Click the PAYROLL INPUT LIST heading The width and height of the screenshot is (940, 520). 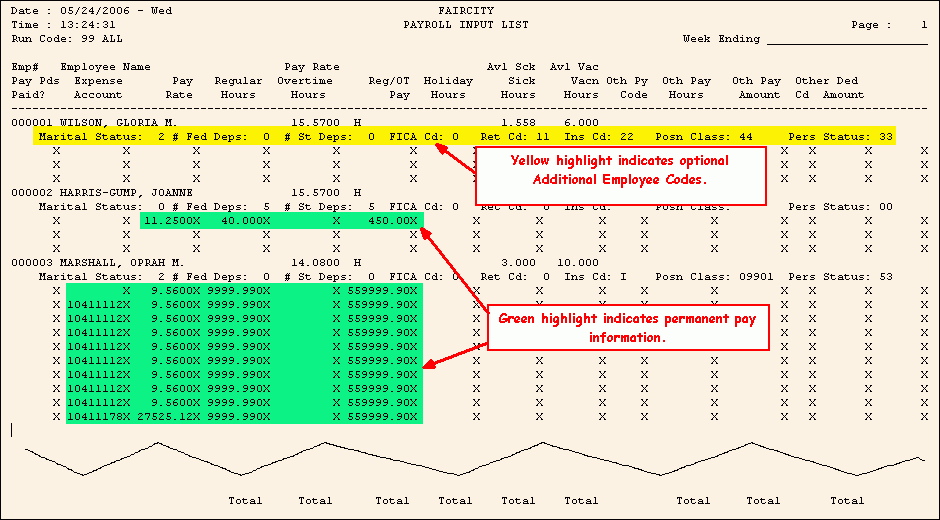(465, 25)
